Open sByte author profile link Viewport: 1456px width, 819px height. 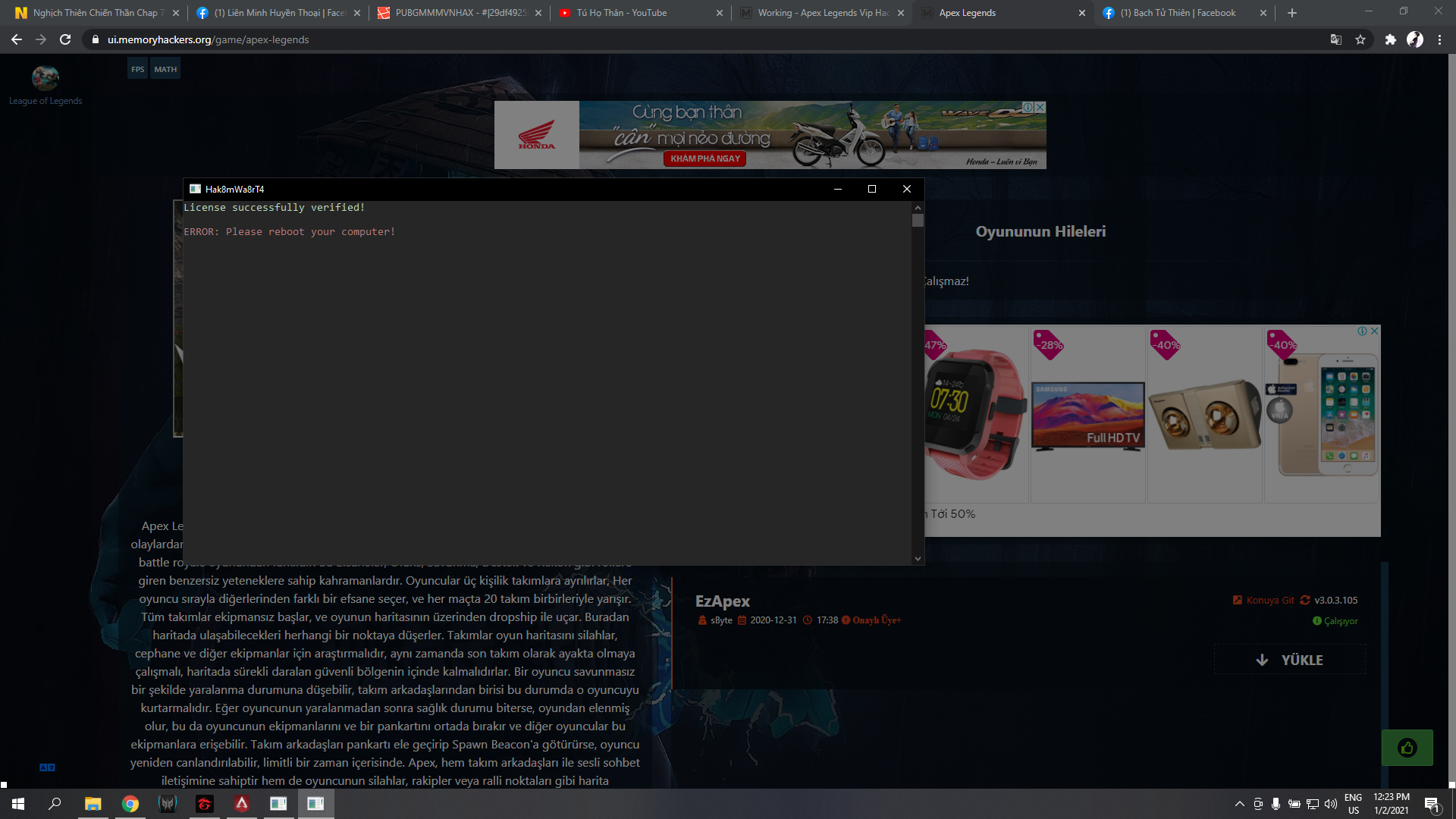click(x=721, y=620)
